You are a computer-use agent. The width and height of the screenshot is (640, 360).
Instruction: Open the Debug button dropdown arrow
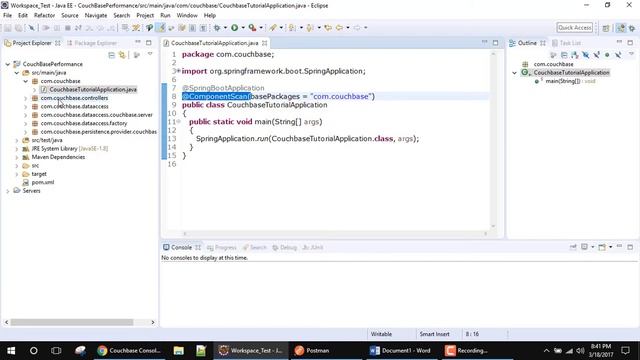coord(225,28)
